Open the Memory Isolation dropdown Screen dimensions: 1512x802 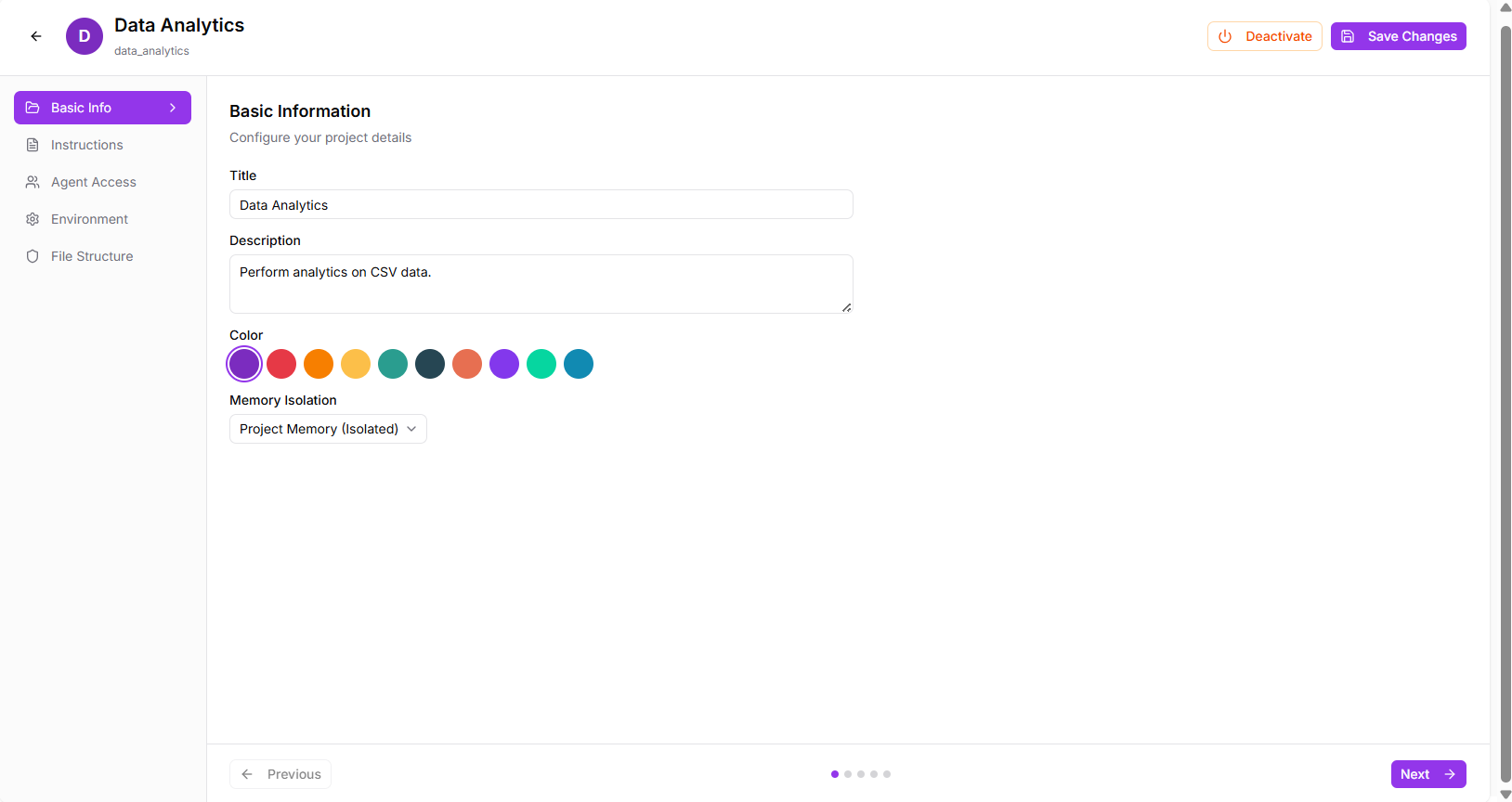point(328,429)
